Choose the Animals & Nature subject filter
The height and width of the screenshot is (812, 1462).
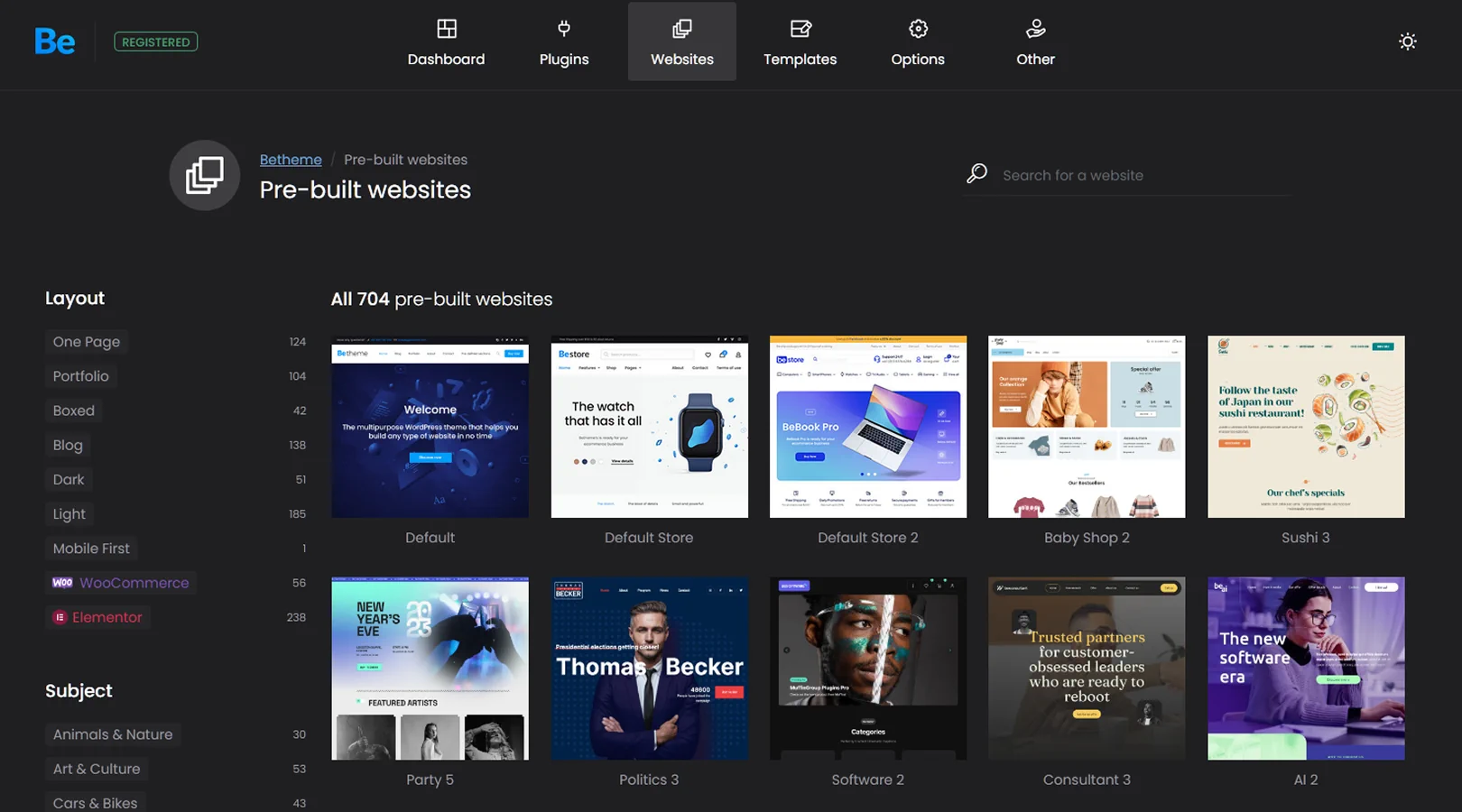pos(113,734)
